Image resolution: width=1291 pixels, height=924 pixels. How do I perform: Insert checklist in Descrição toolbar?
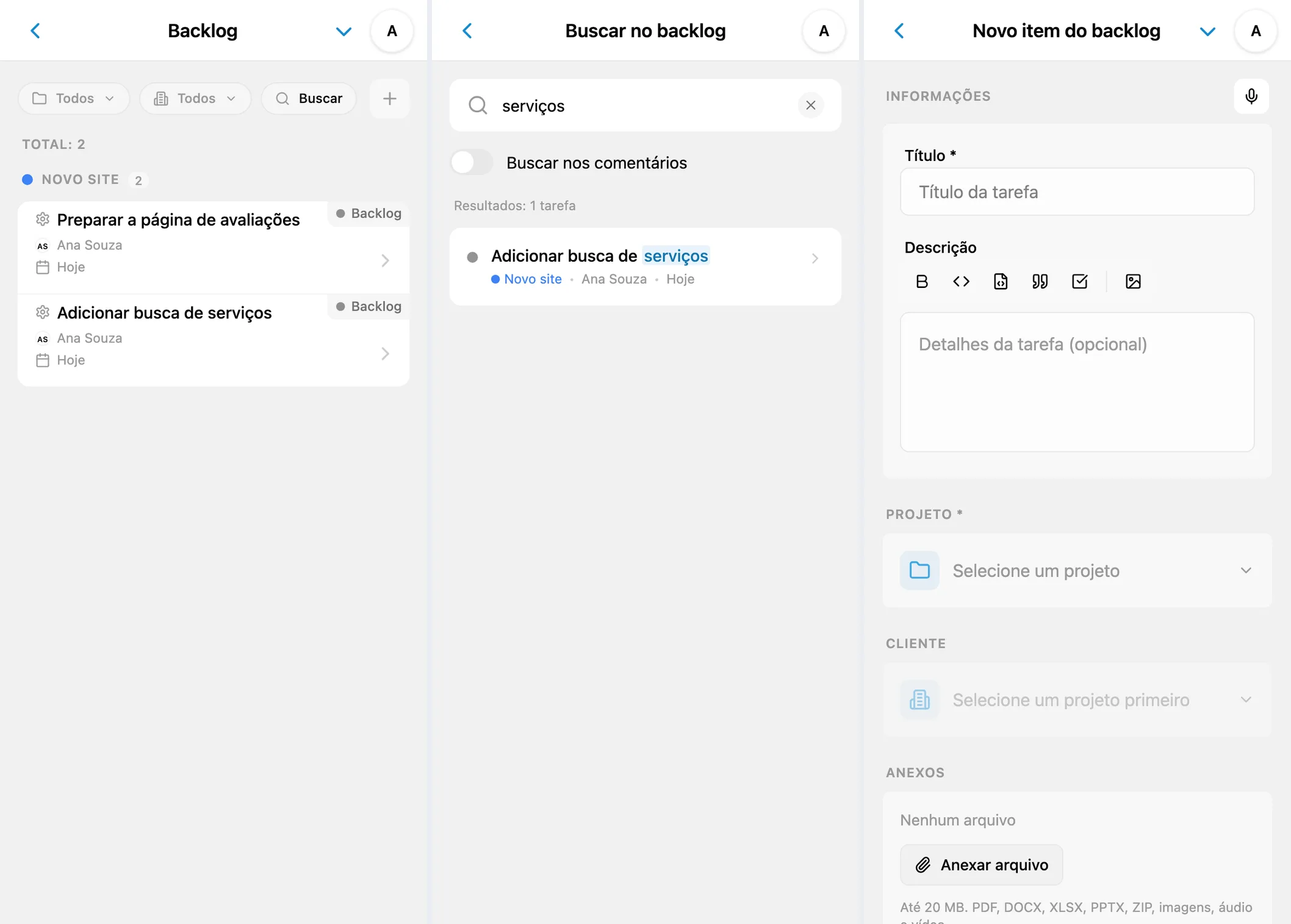pos(1080,282)
